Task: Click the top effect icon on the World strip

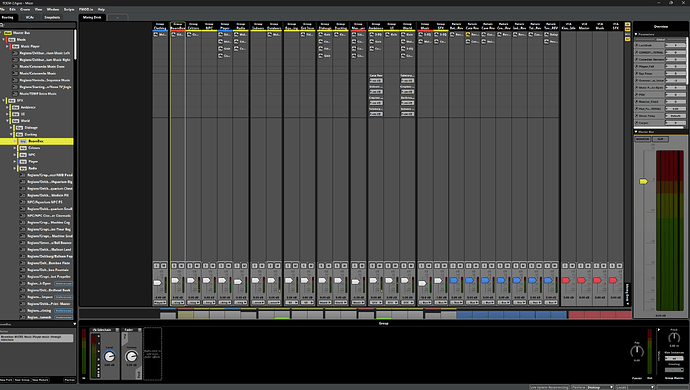Action: click(x=404, y=34)
